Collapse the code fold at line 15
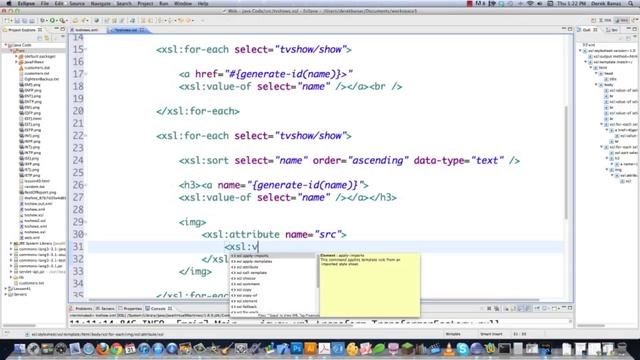The width and height of the screenshot is (640, 360). [86, 49]
